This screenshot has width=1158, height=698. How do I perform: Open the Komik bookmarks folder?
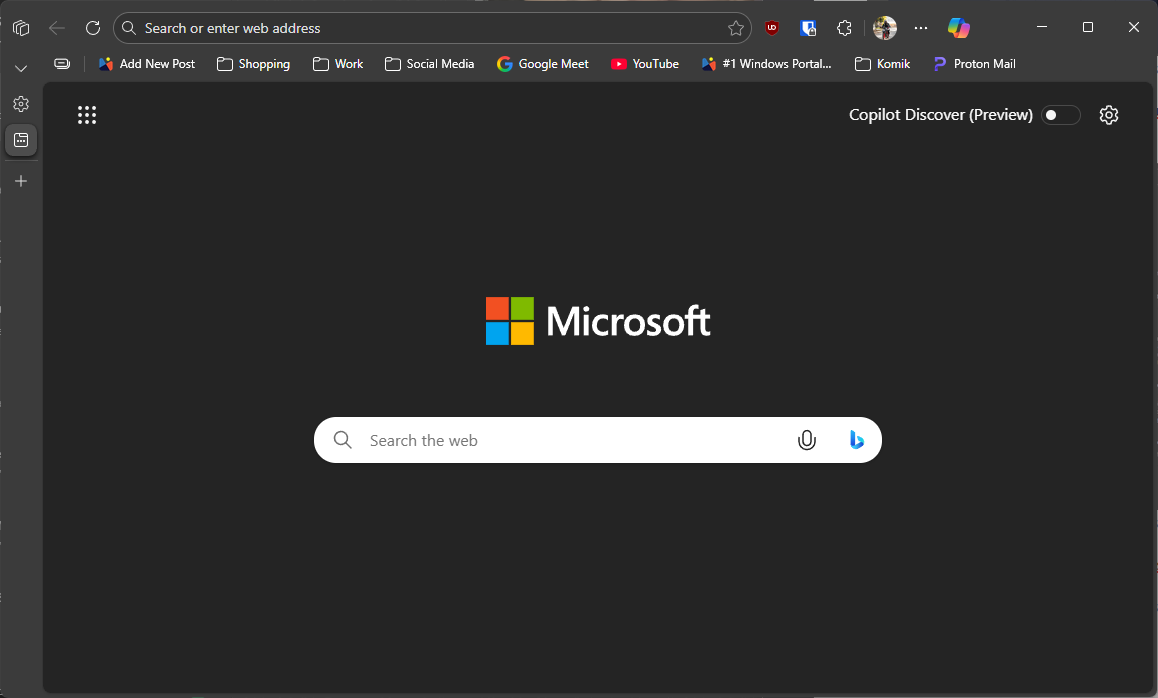click(882, 64)
